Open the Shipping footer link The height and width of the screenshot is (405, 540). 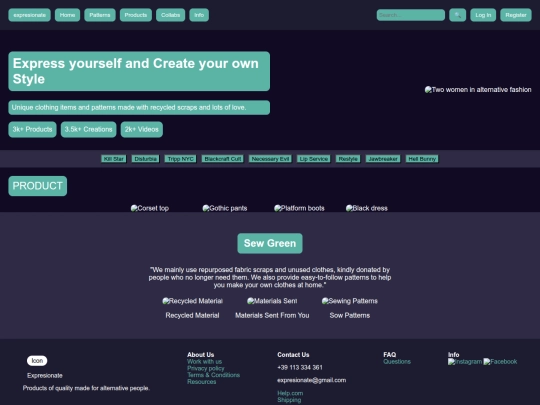pos(289,400)
